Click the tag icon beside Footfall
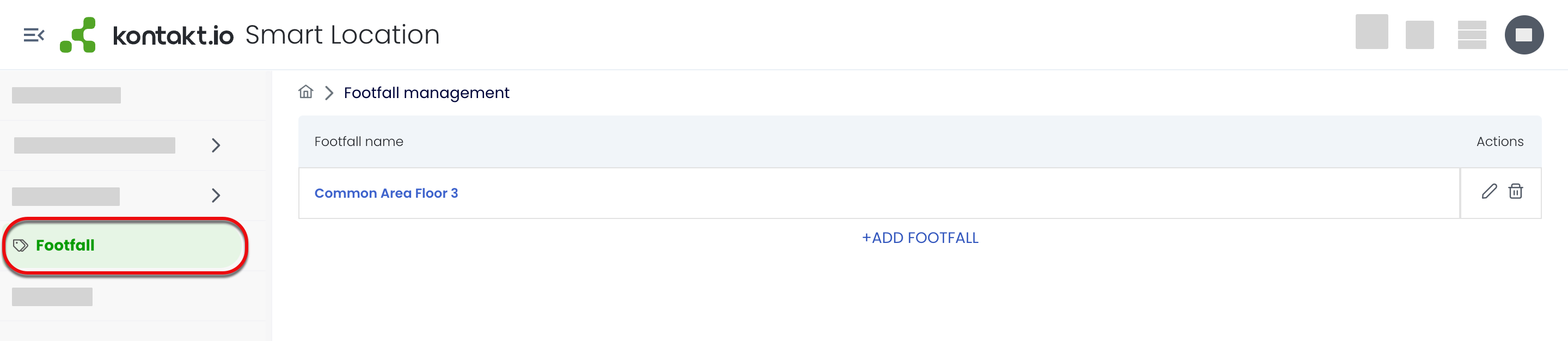 coord(21,245)
